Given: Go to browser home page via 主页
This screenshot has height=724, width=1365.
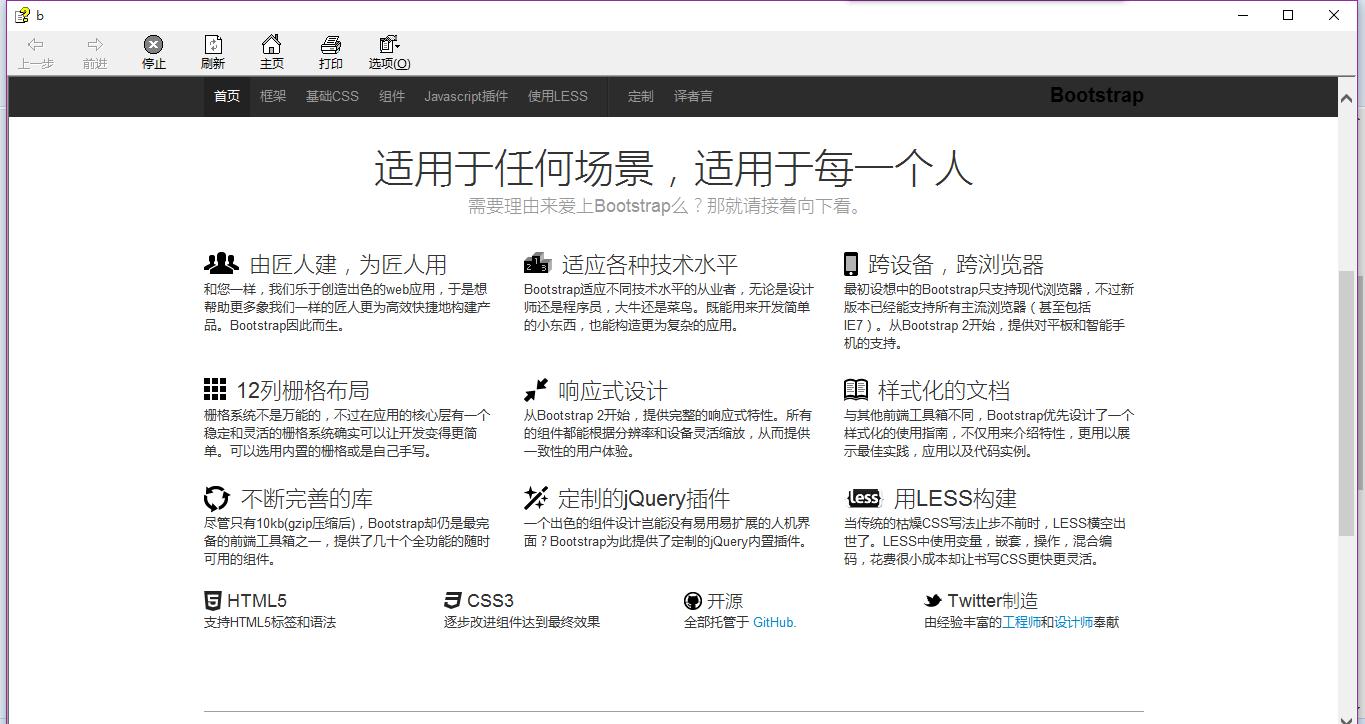Looking at the screenshot, I should pos(271,51).
